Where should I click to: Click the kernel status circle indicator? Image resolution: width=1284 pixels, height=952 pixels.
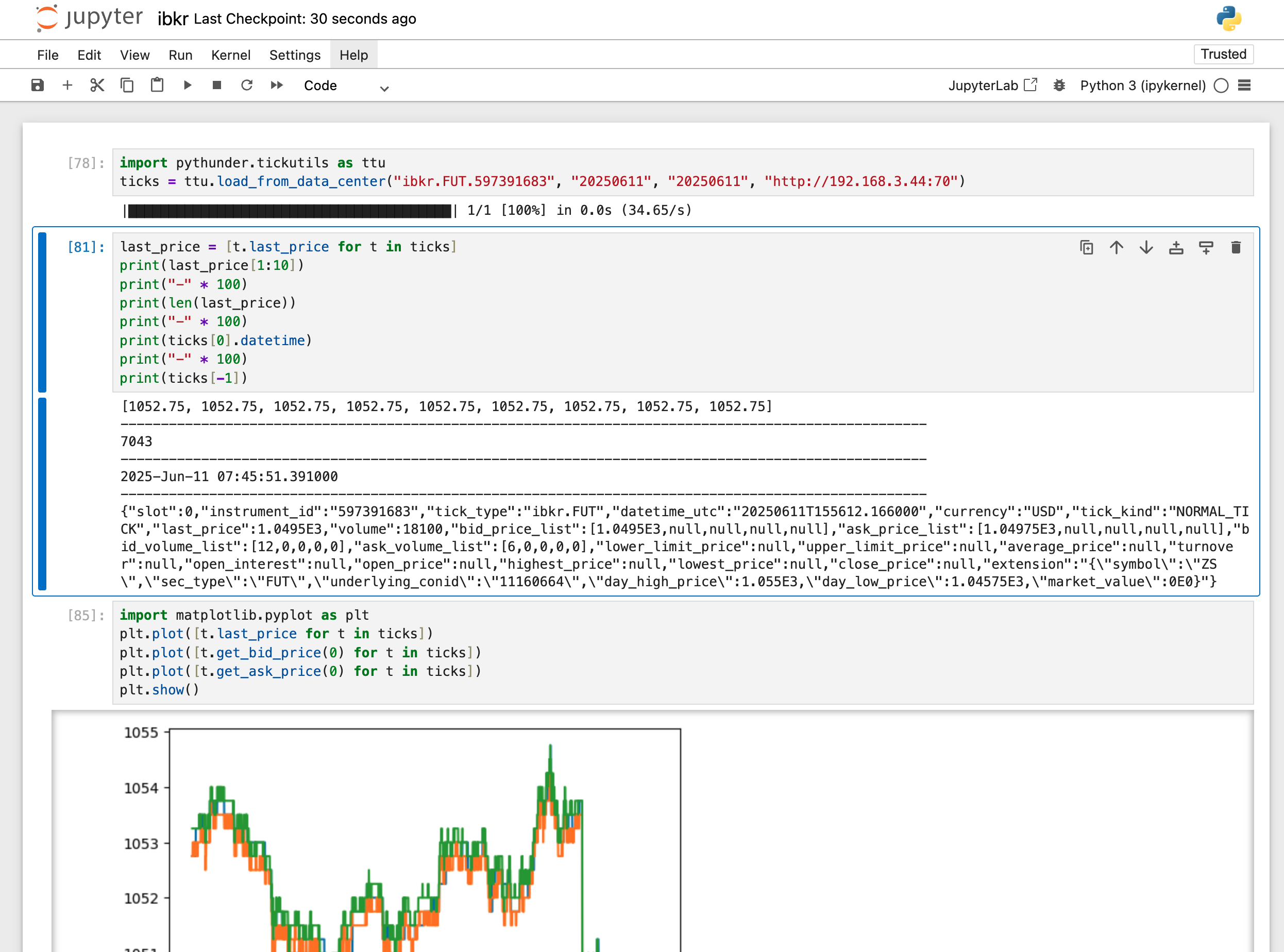[1221, 86]
